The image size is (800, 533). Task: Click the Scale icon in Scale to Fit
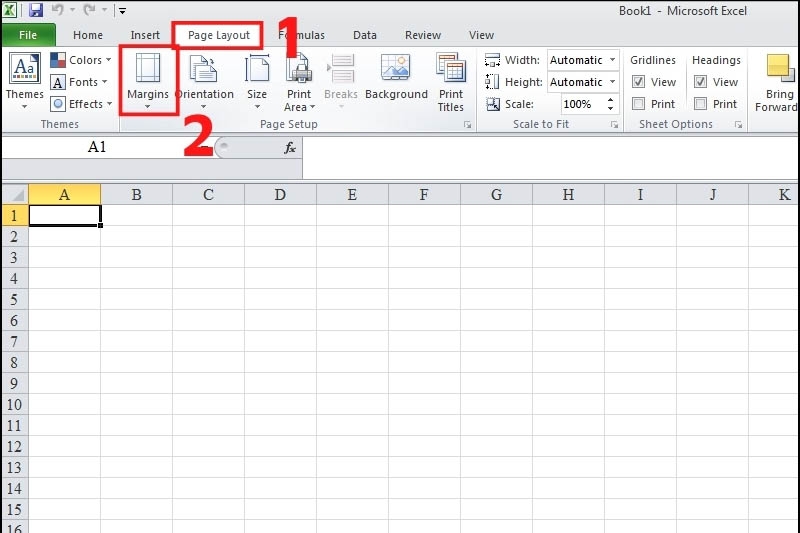tap(492, 104)
